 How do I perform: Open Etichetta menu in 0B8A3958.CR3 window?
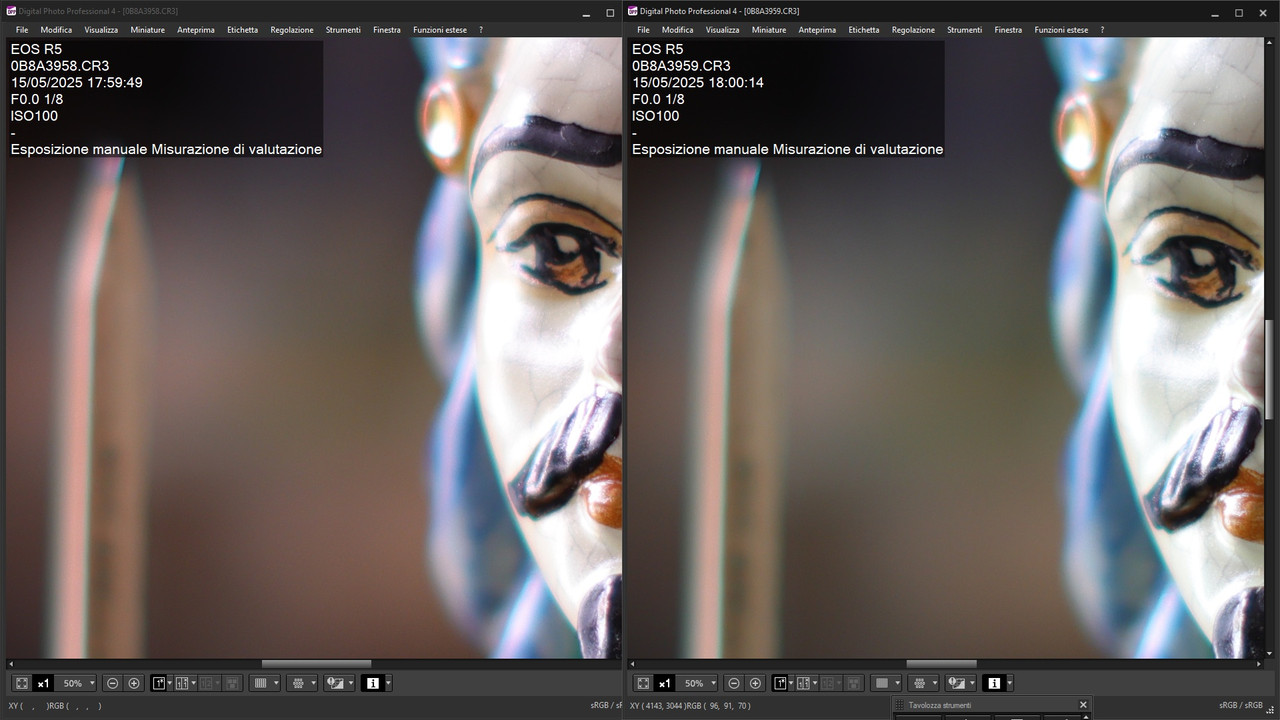tap(242, 30)
